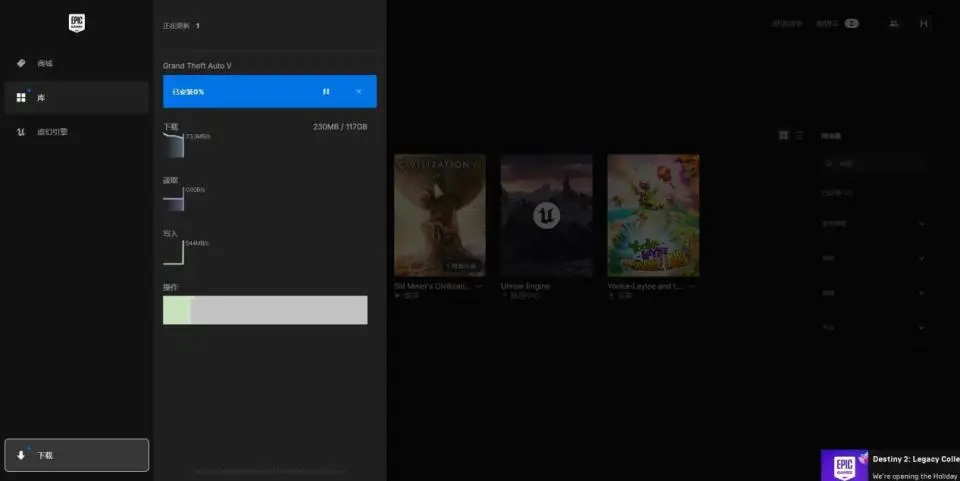Click the library filter search field
Viewport: 960px width, 481px height.
click(874, 163)
